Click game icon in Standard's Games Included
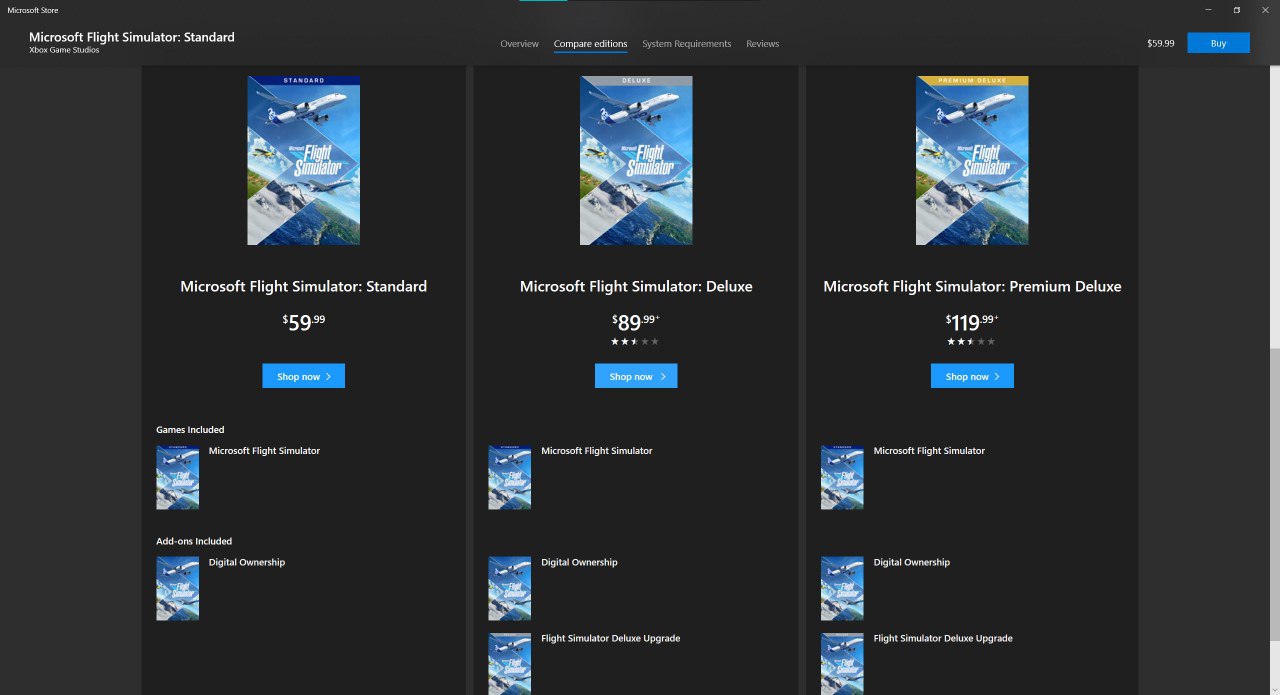Screen dimensions: 1280x695 click(177, 478)
